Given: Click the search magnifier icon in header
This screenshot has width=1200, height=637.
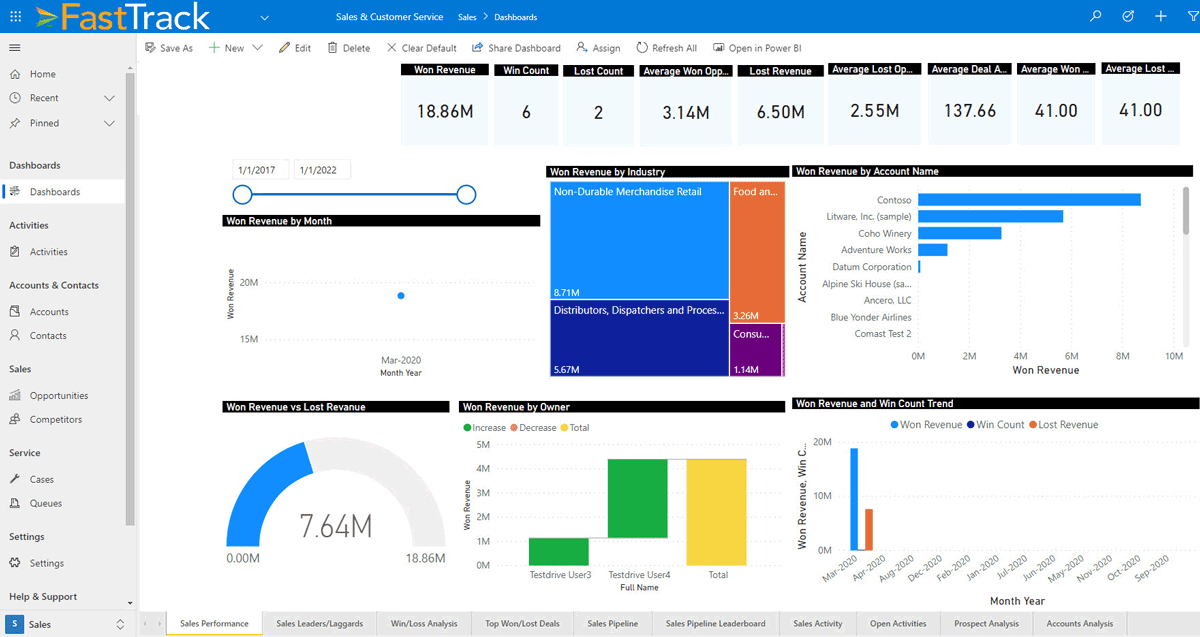Looking at the screenshot, I should 1096,17.
